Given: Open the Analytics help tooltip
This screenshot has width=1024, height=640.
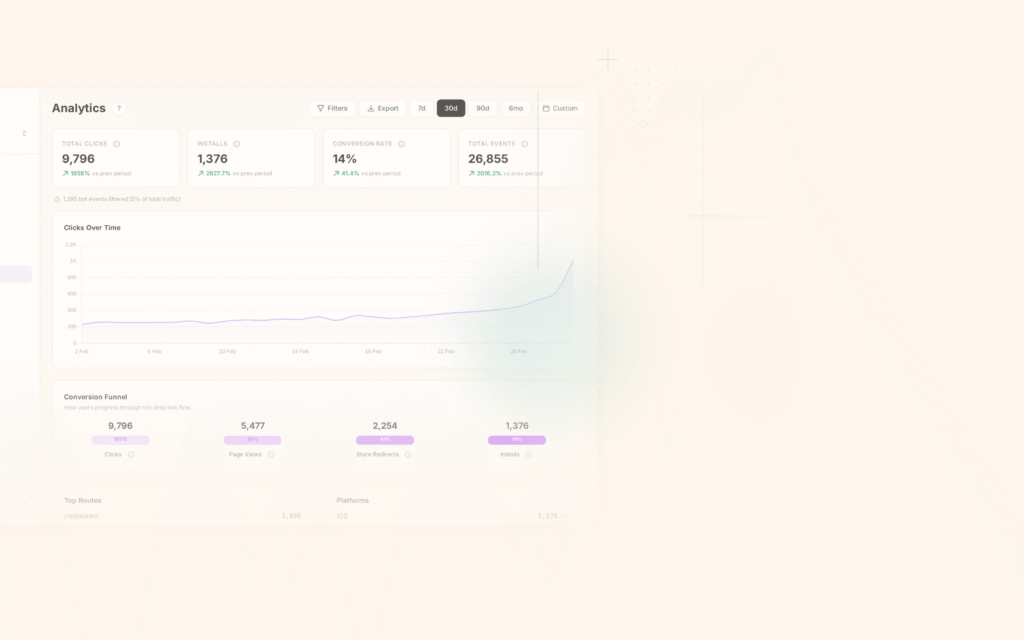Looking at the screenshot, I should coord(119,108).
